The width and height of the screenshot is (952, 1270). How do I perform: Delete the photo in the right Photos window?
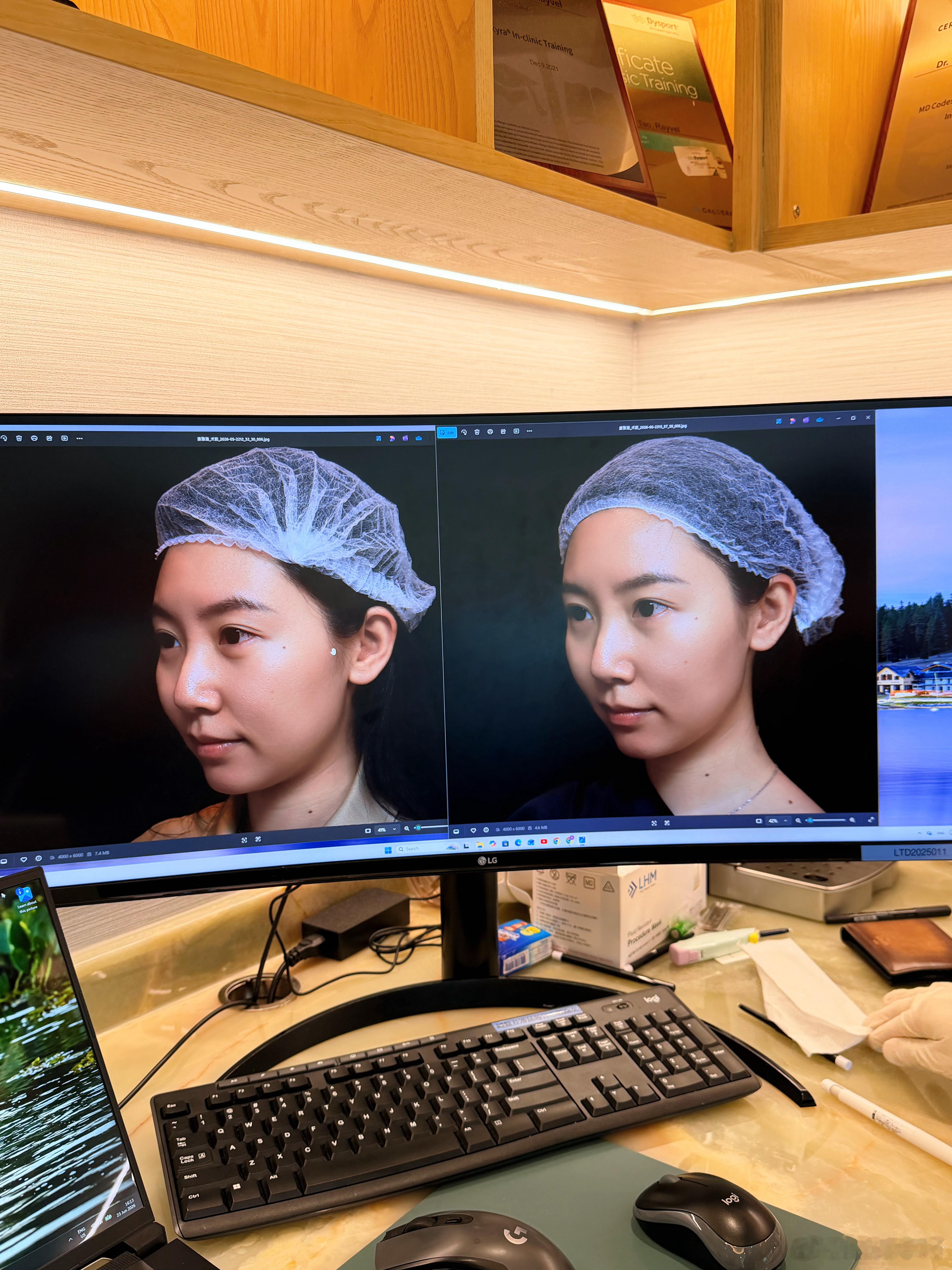click(477, 432)
